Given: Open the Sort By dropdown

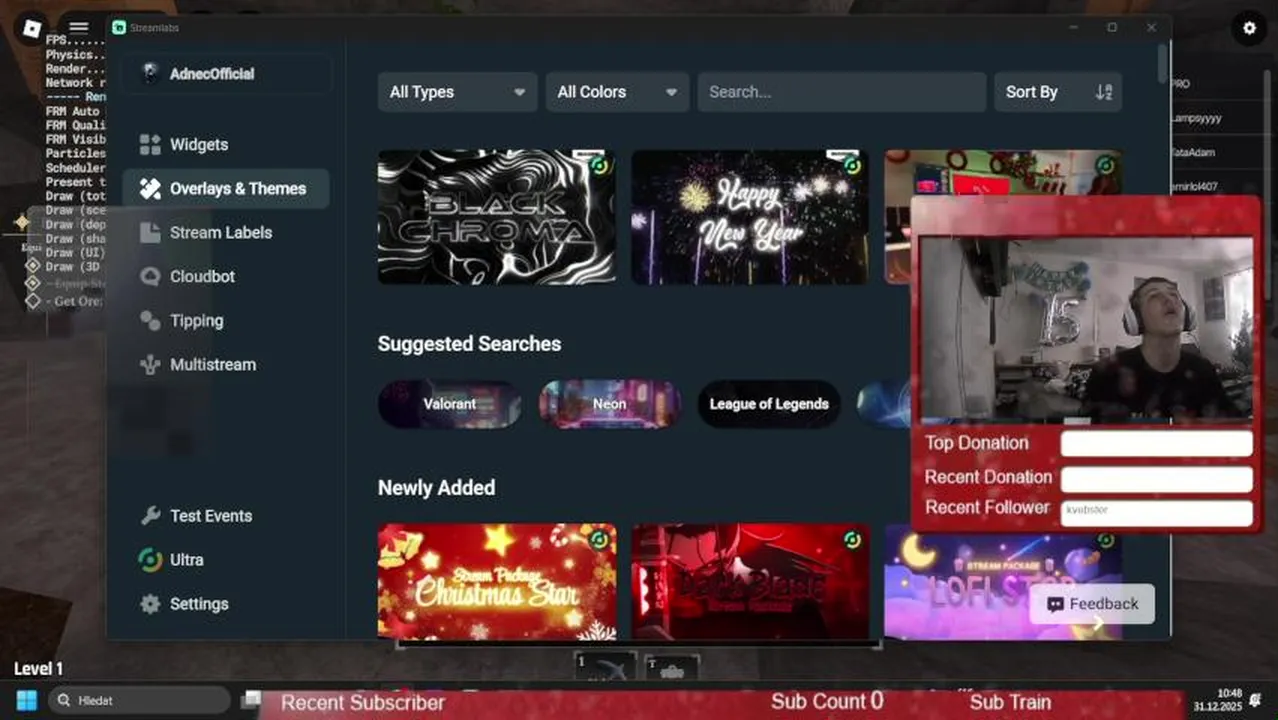Looking at the screenshot, I should click(x=1057, y=92).
